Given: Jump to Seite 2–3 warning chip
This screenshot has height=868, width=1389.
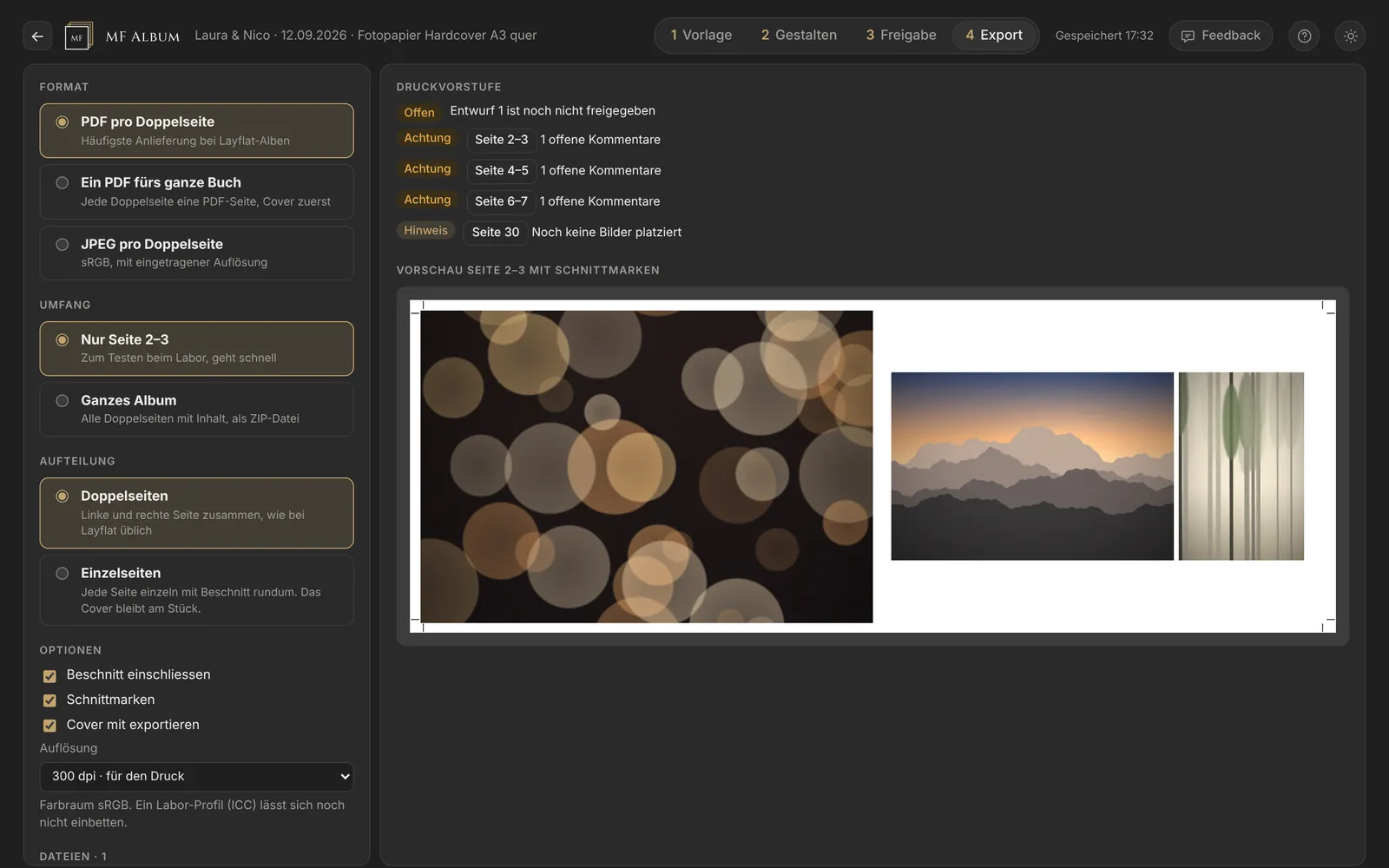Looking at the screenshot, I should (502, 140).
